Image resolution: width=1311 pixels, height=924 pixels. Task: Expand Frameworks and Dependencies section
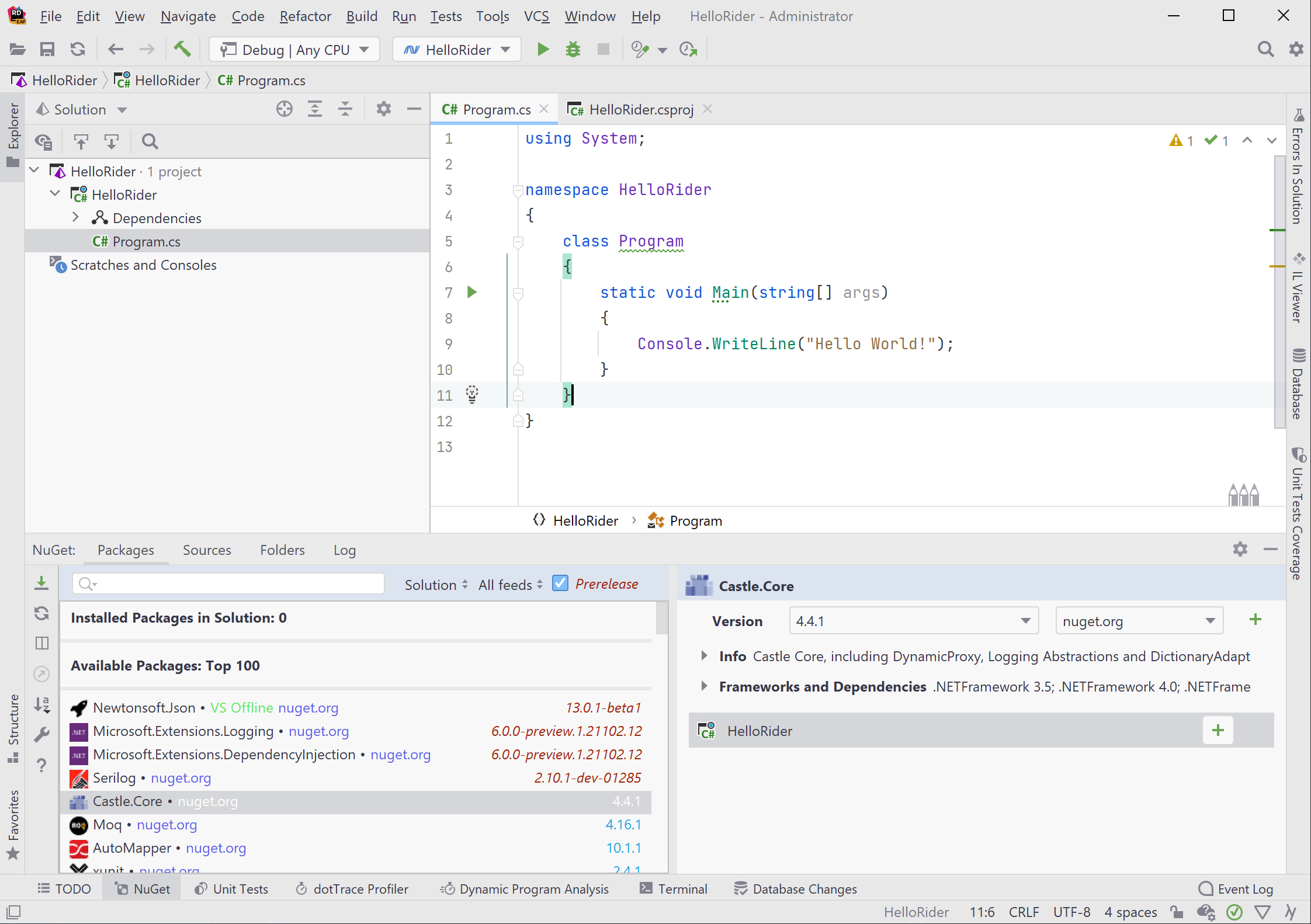point(704,686)
